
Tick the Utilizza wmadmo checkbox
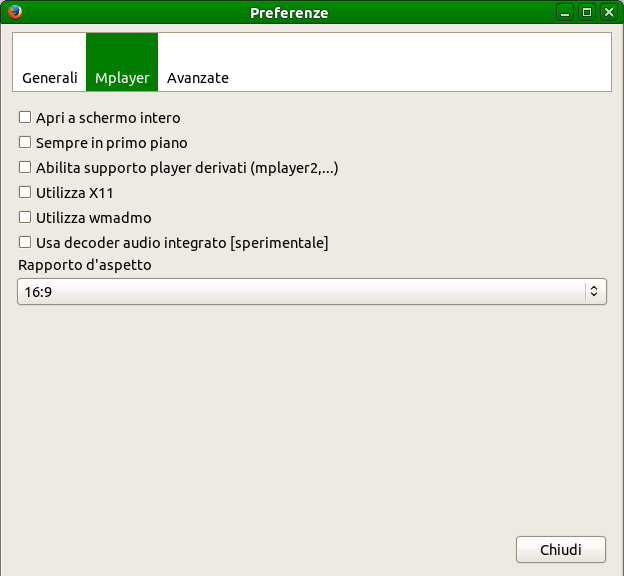tap(25, 217)
